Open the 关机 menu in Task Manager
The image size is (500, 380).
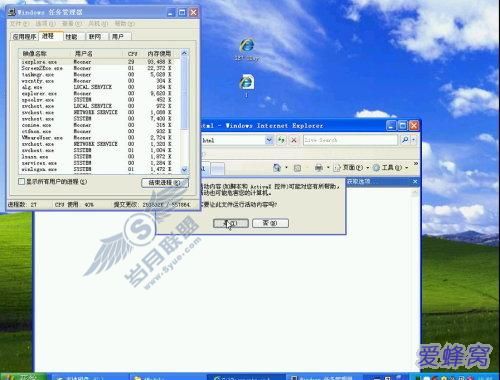click(98, 24)
